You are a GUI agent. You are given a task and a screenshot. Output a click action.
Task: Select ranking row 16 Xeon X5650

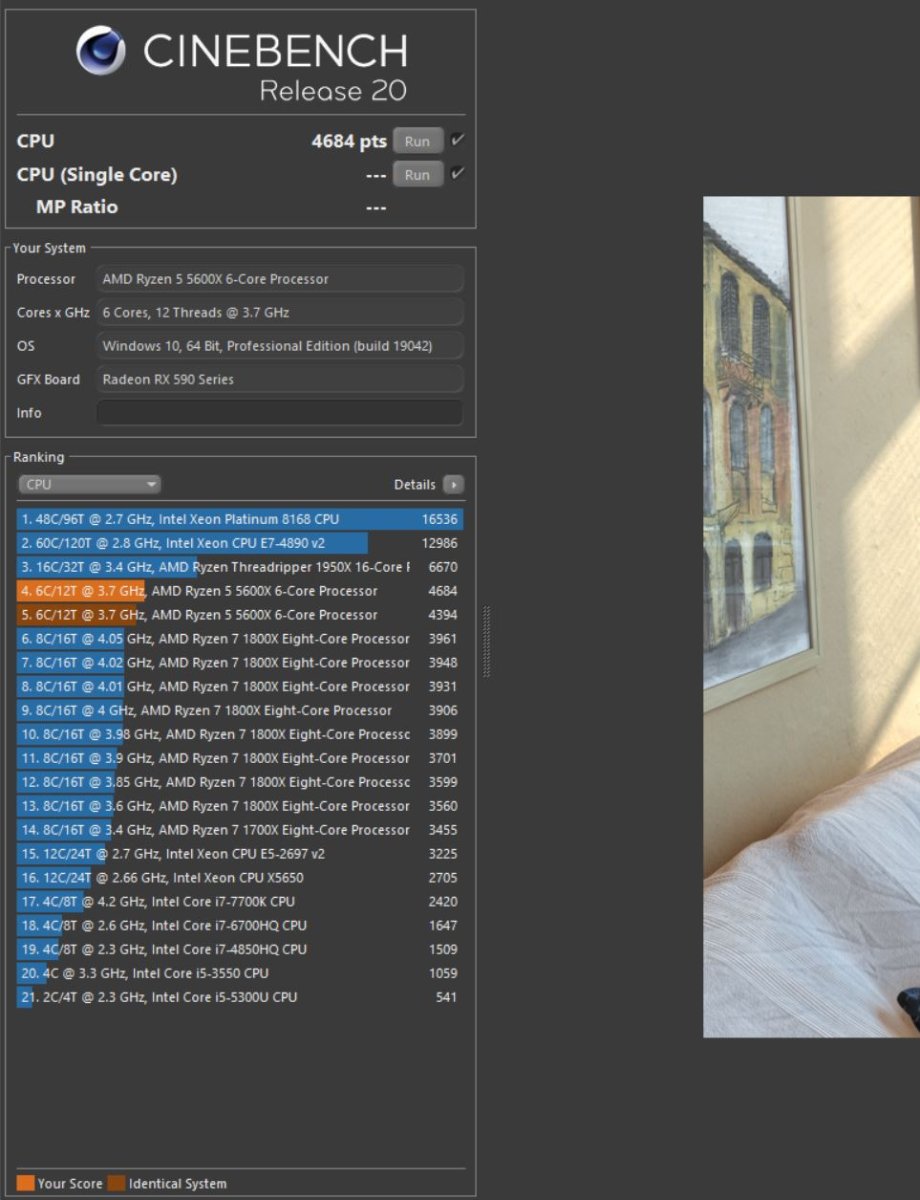pos(240,878)
